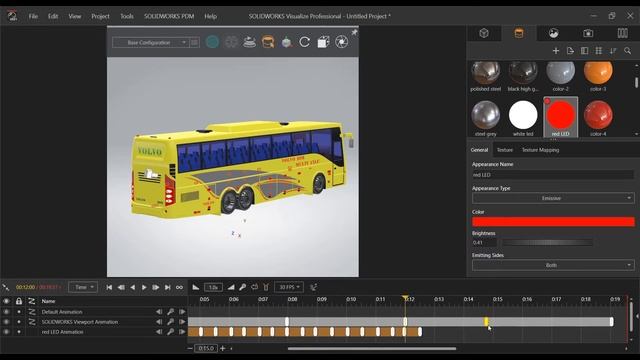This screenshot has width=640, height=360.
Task: Play the animation in reverse
Action: (x=133, y=287)
